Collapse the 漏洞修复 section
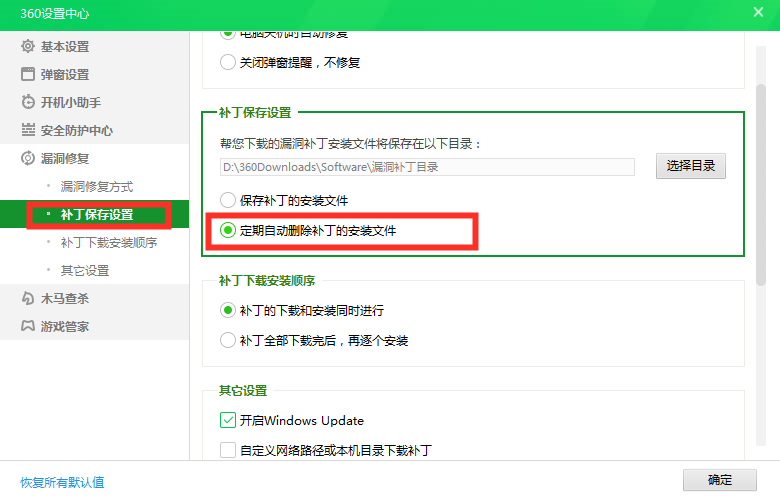The height and width of the screenshot is (500, 780). click(95, 158)
